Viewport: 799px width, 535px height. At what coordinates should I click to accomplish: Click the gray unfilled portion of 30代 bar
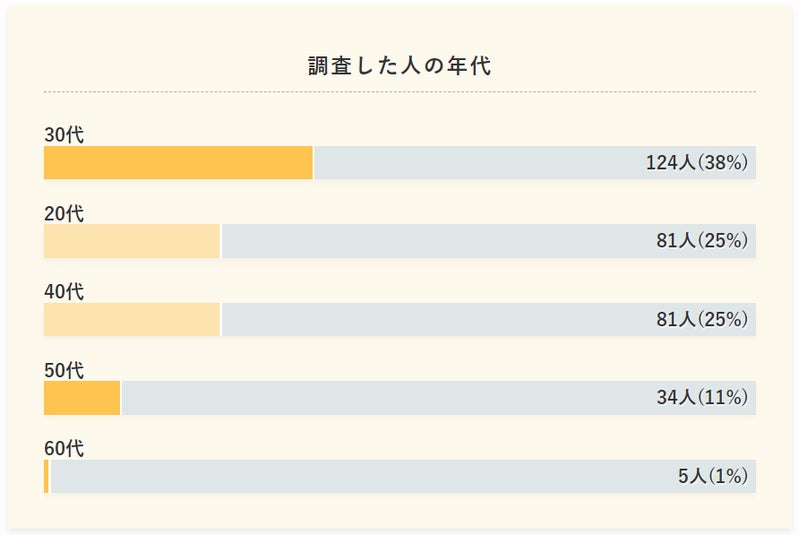pyautogui.click(x=470, y=162)
